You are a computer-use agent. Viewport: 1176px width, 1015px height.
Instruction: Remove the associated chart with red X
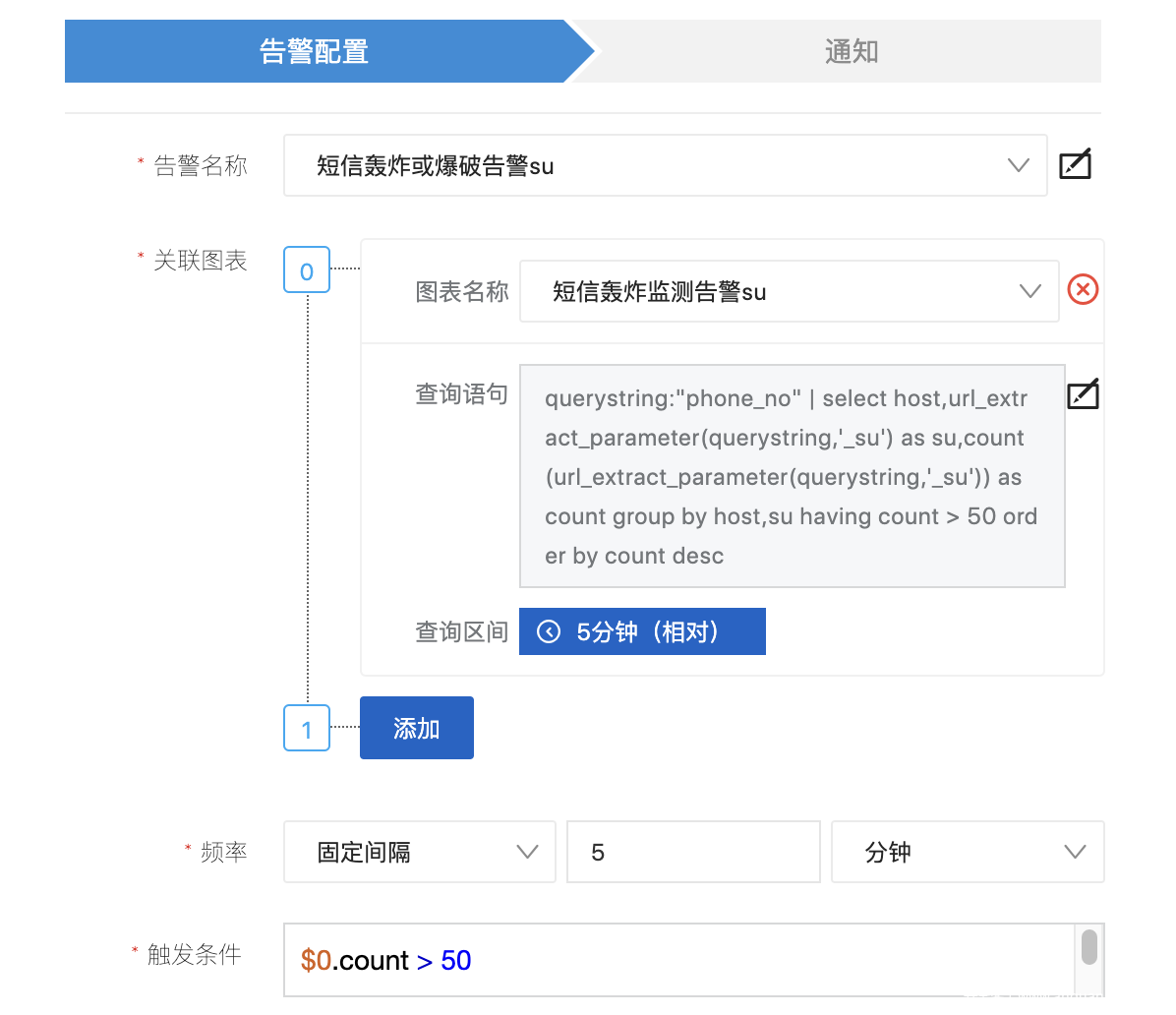pyautogui.click(x=1083, y=290)
